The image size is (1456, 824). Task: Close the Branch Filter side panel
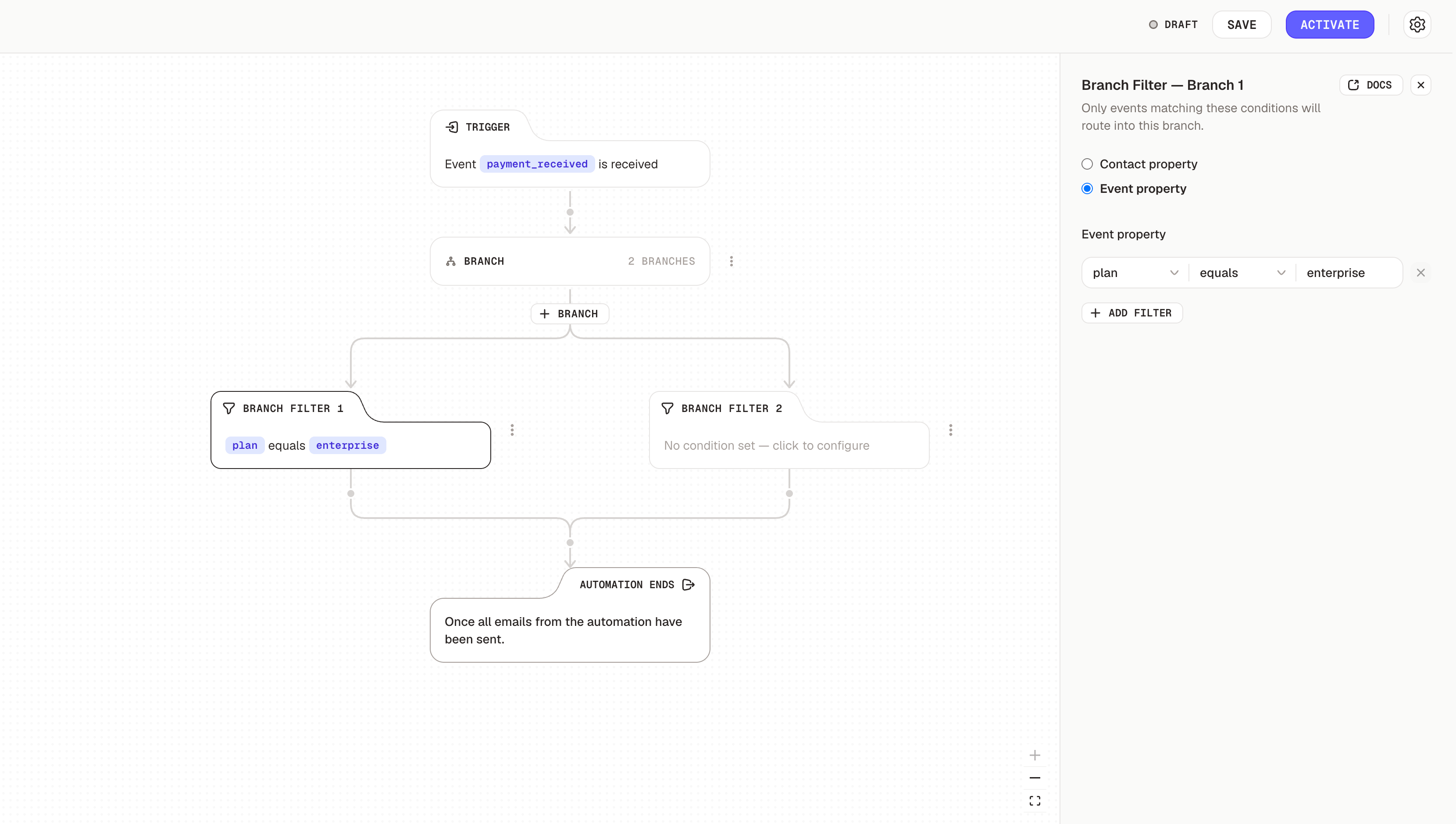(1420, 85)
